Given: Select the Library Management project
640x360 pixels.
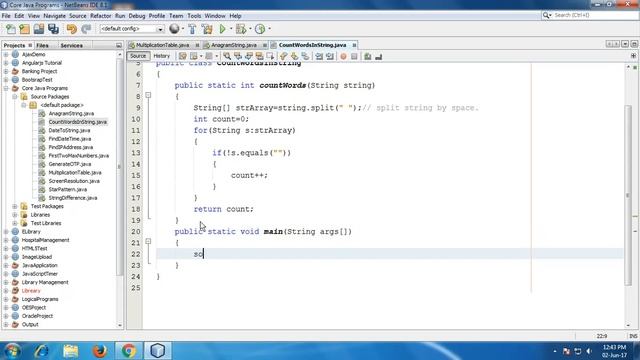Looking at the screenshot, I should 45,282.
